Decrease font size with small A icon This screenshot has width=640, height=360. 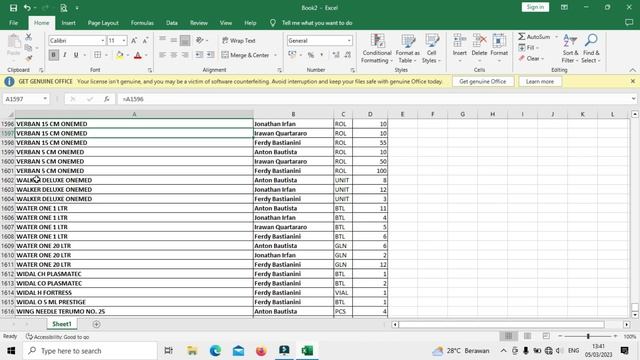[x=145, y=40]
